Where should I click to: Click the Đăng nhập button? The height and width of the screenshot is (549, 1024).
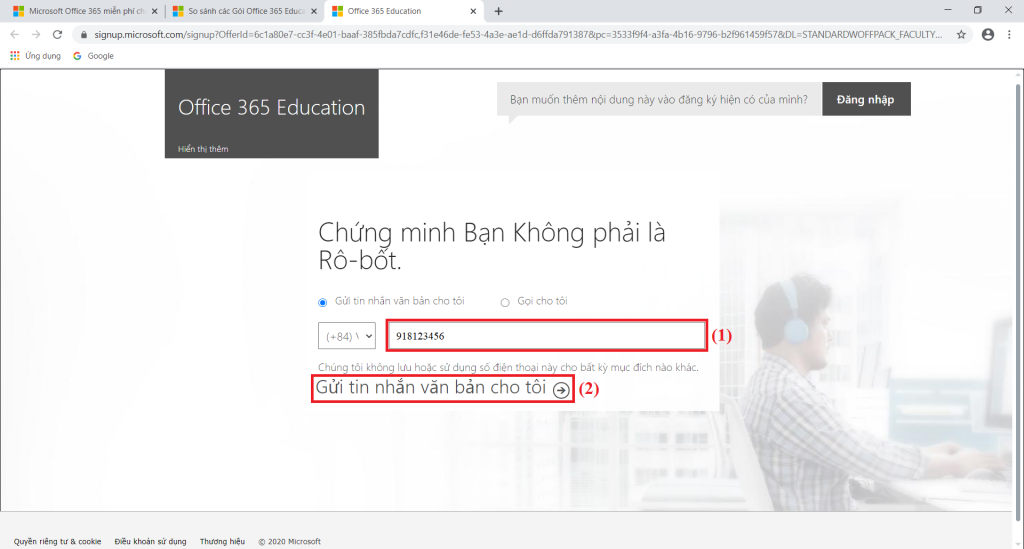point(866,99)
